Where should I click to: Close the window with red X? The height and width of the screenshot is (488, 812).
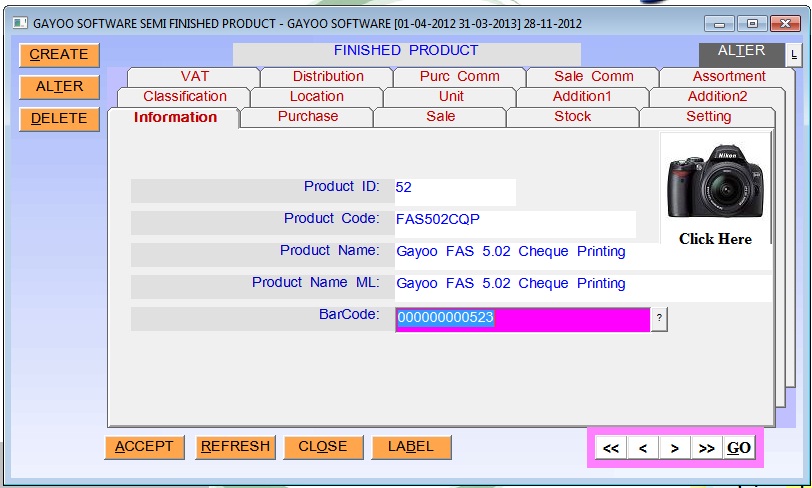[x=785, y=24]
